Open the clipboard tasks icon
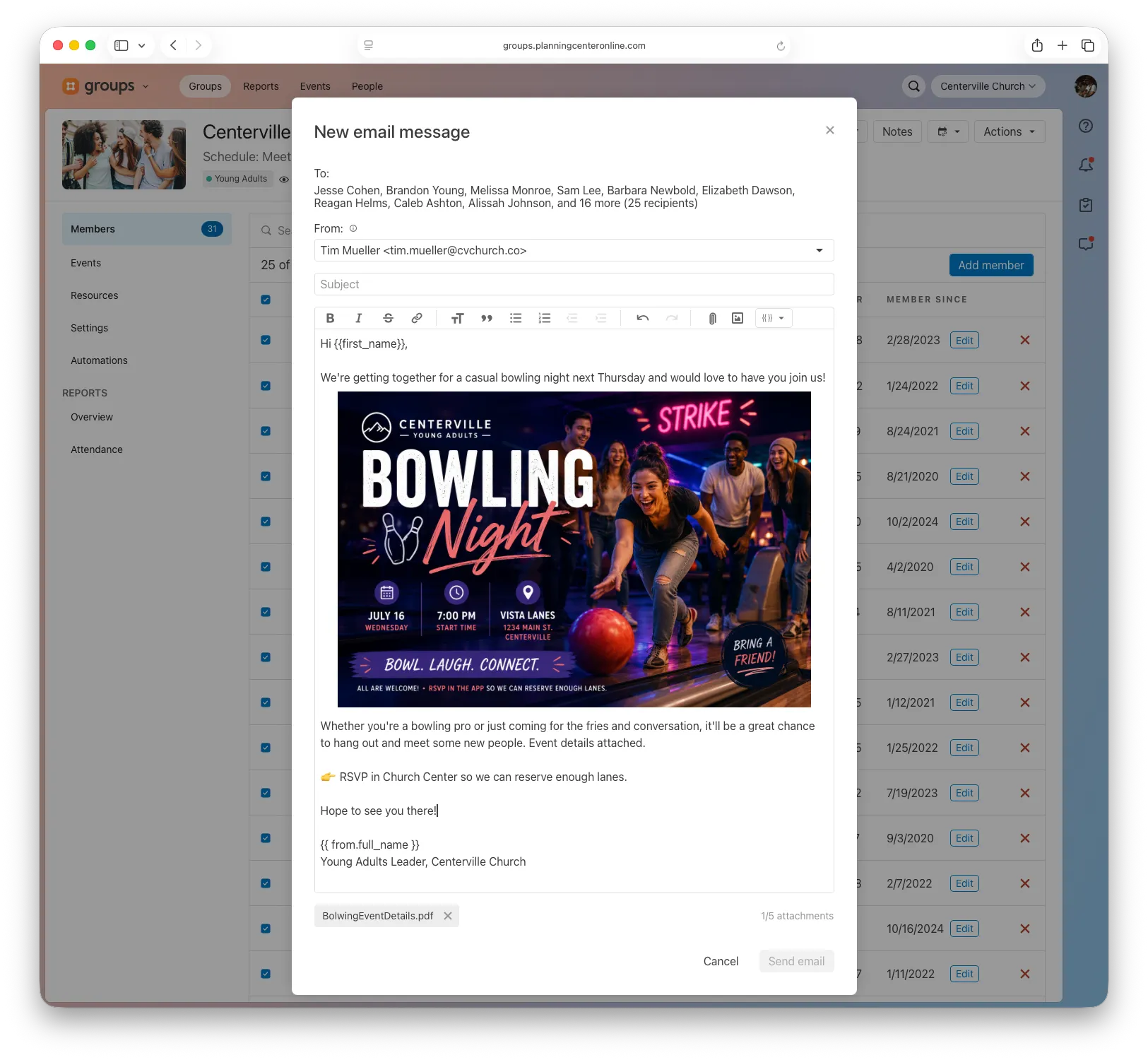Viewport: 1148px width, 1060px height. point(1086,205)
